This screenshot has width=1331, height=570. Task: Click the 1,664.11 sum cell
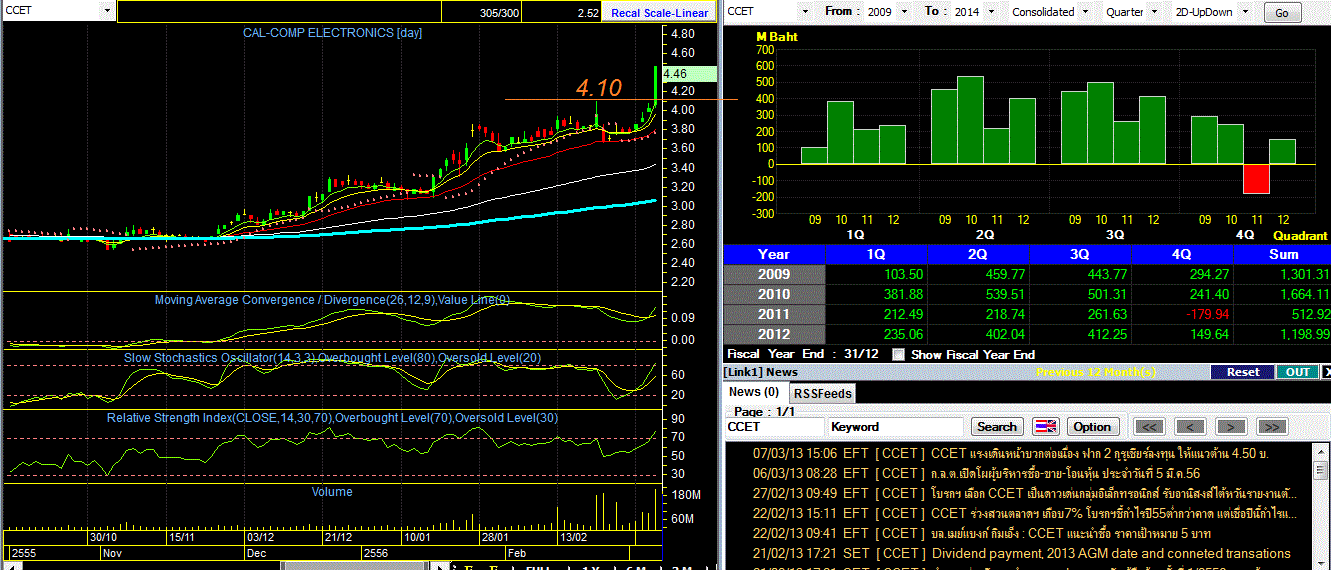[1283, 294]
